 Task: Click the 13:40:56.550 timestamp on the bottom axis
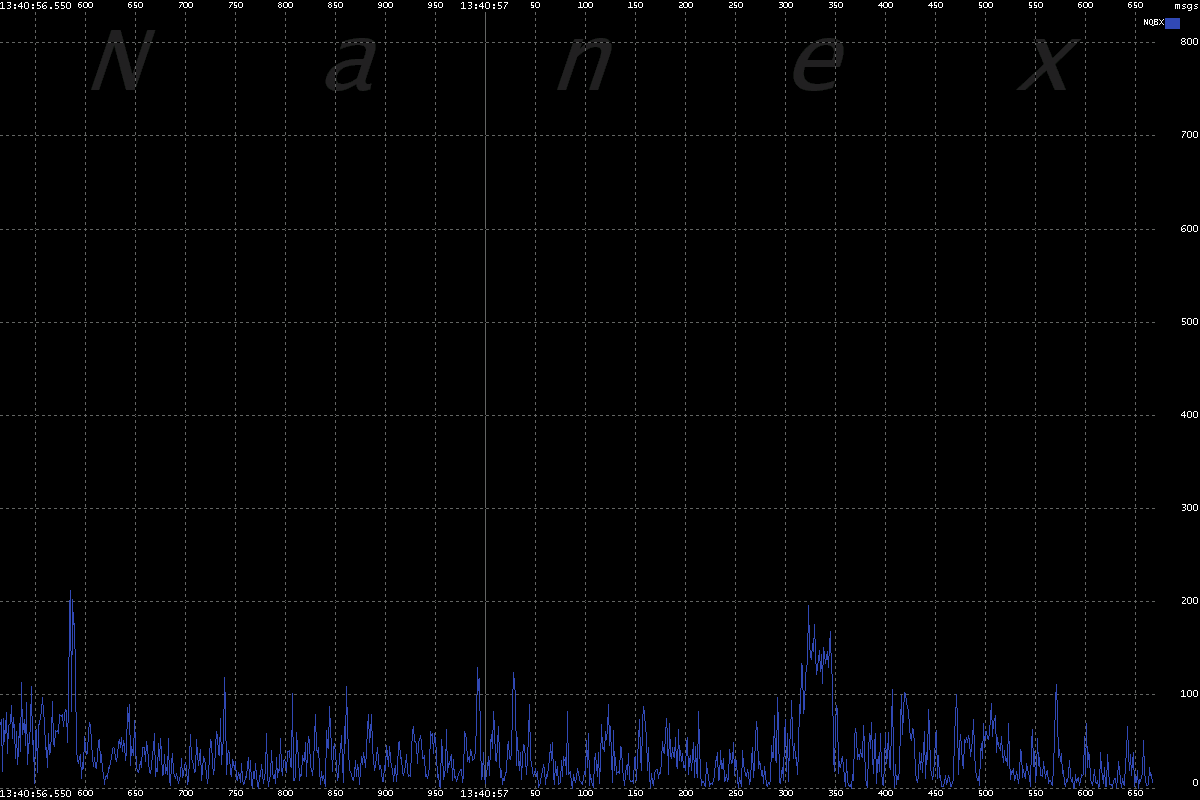point(36,793)
